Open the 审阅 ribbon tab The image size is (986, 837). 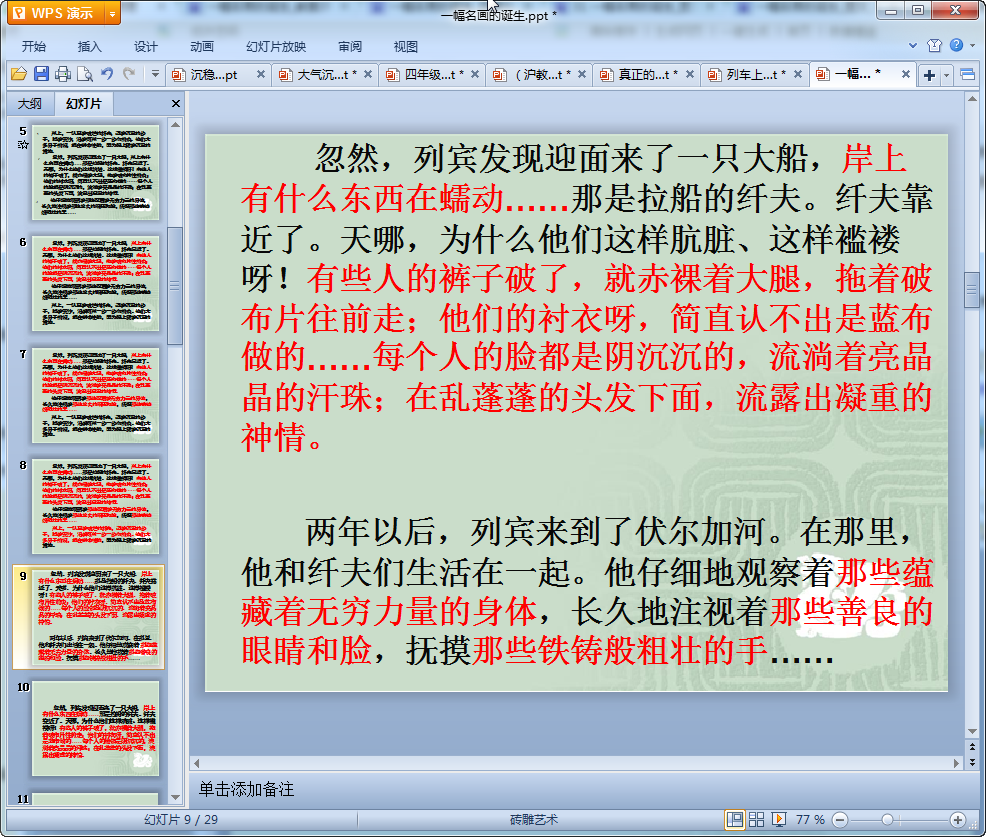point(350,47)
